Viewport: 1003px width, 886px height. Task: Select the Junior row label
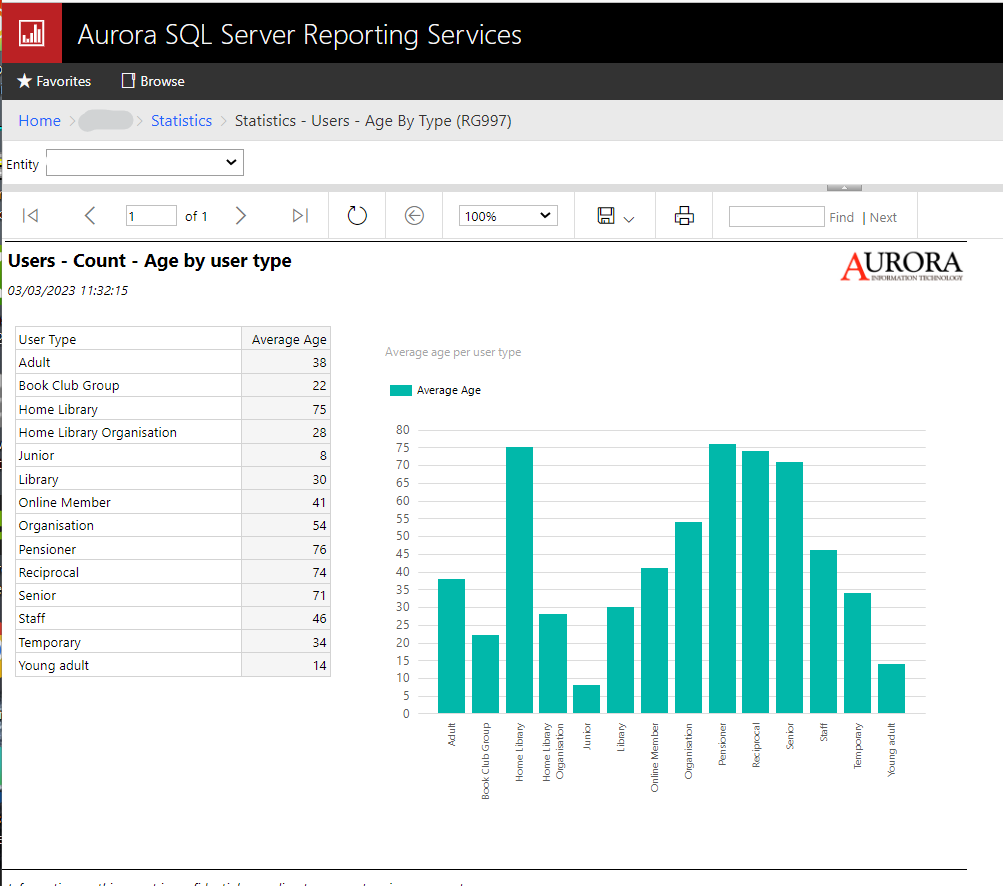click(36, 455)
